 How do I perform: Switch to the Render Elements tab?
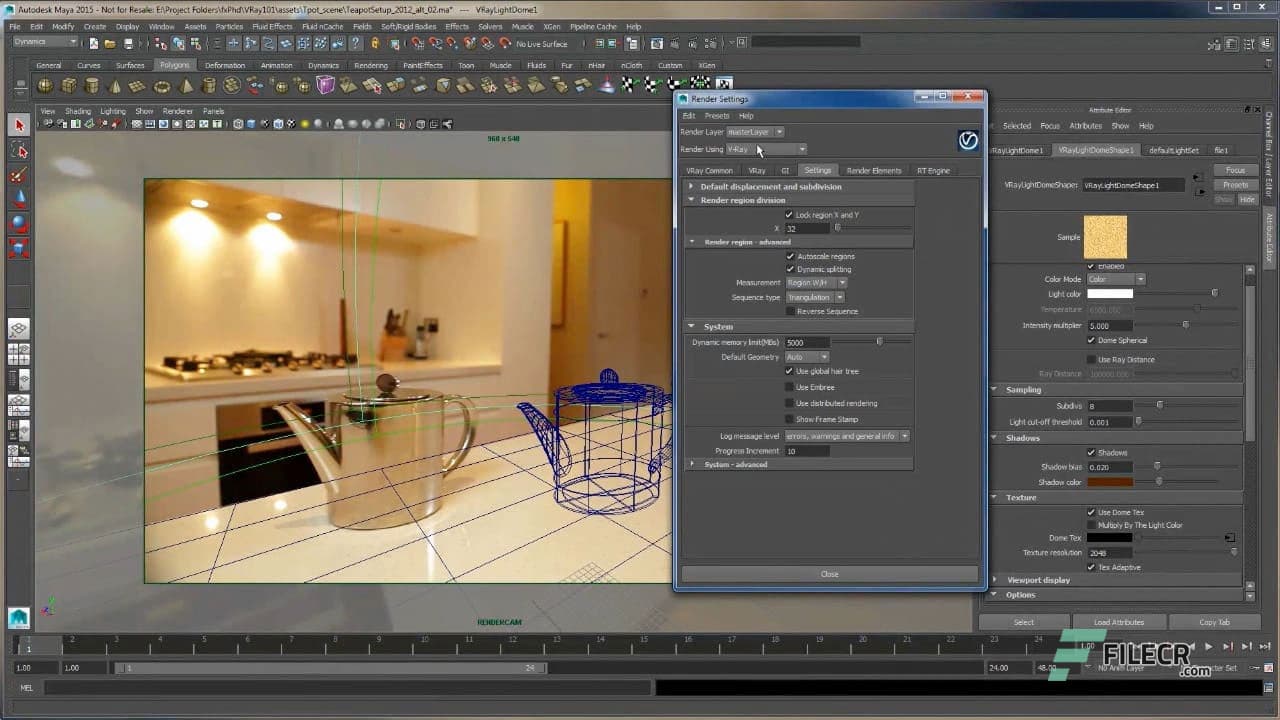(x=874, y=170)
